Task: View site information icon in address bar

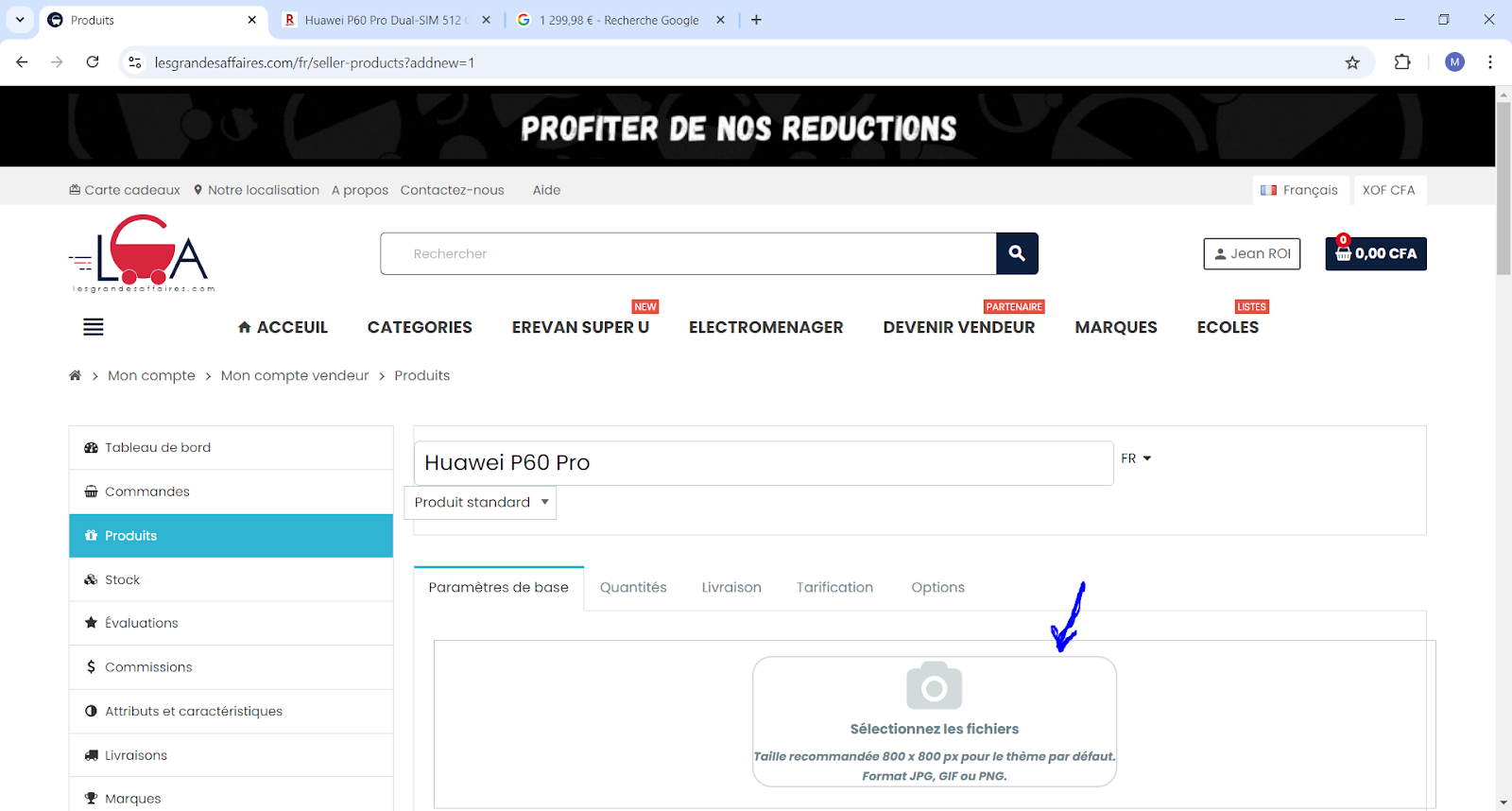Action: point(135,62)
